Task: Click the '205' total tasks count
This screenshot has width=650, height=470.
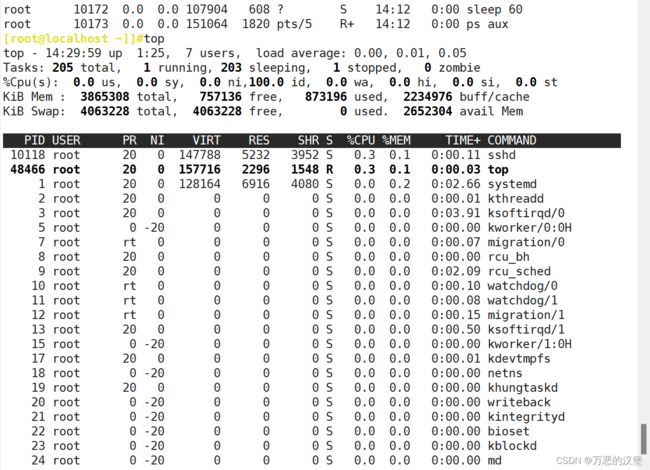Action: [x=63, y=68]
